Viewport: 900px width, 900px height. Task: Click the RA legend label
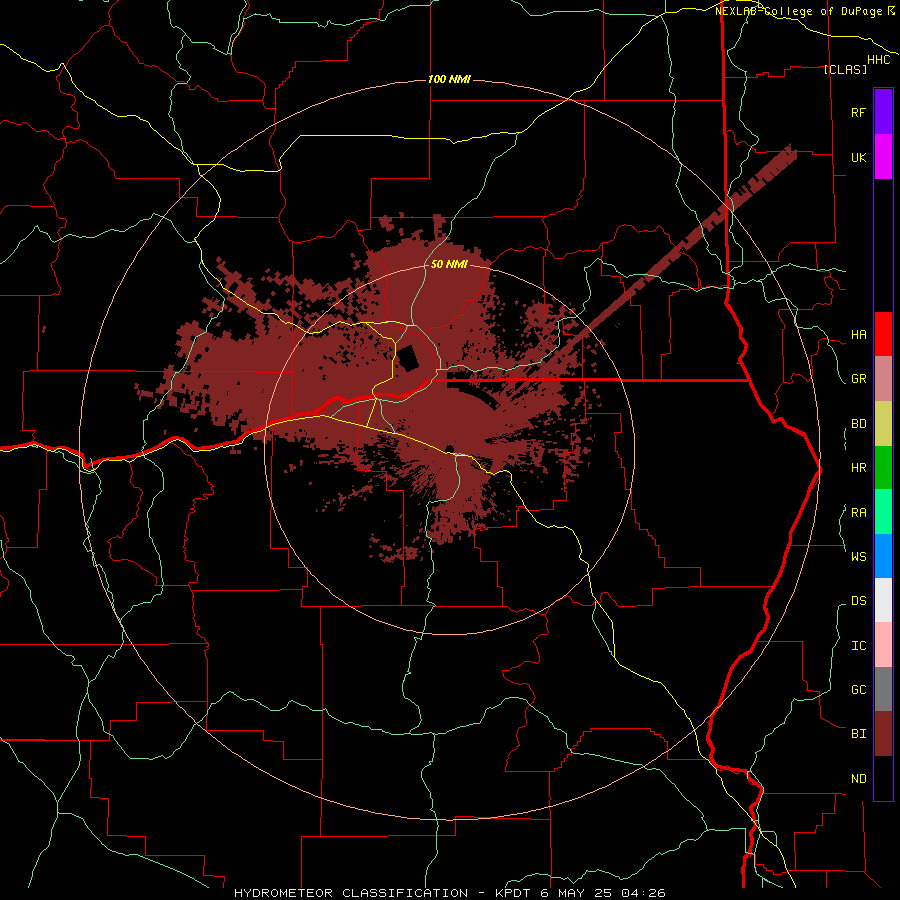[858, 513]
